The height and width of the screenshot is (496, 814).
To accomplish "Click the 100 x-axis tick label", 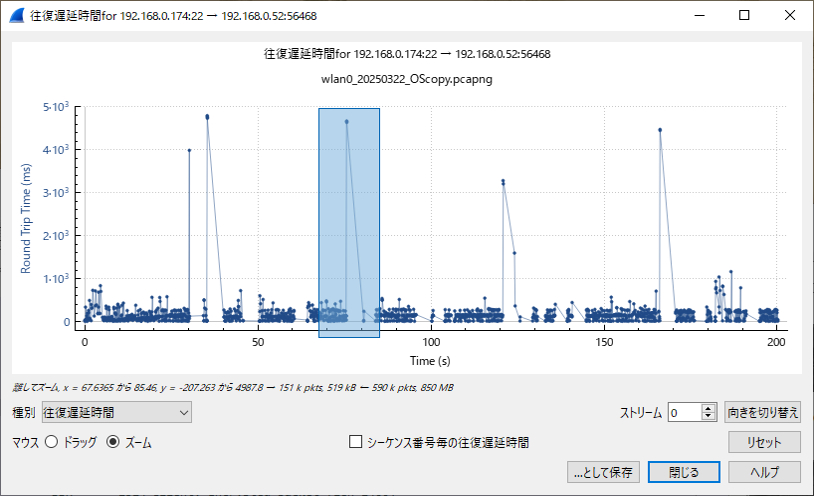I will tap(431, 342).
